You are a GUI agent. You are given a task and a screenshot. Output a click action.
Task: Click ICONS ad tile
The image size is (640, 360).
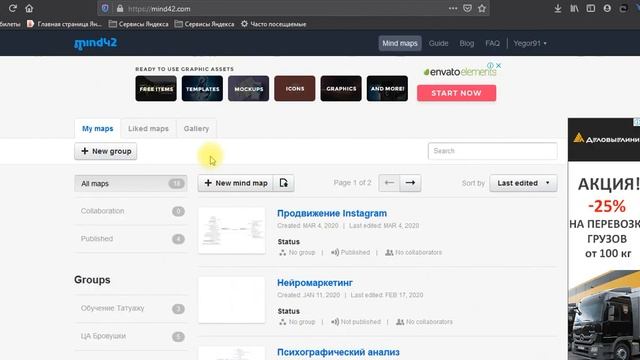point(295,88)
